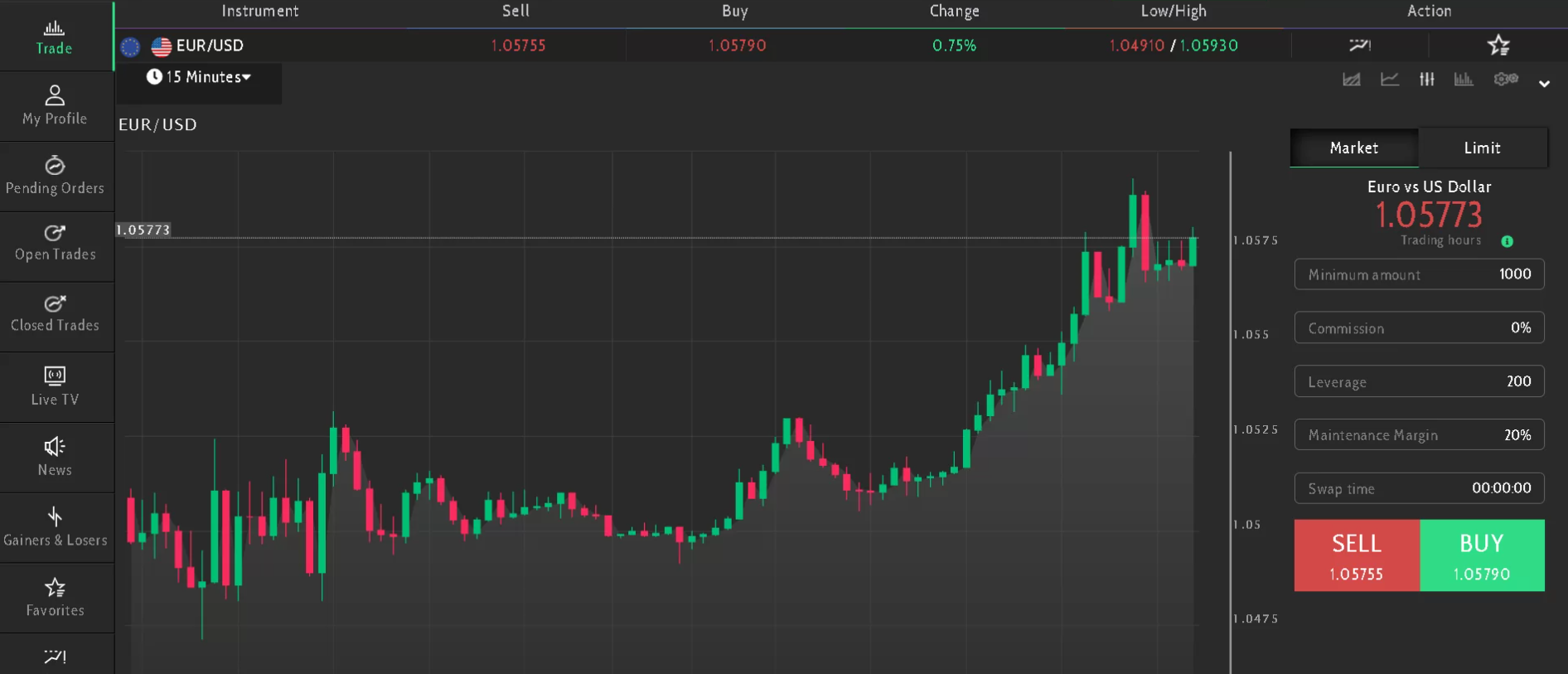This screenshot has width=1568, height=674.
Task: Click the Buy column header
Action: 735,11
